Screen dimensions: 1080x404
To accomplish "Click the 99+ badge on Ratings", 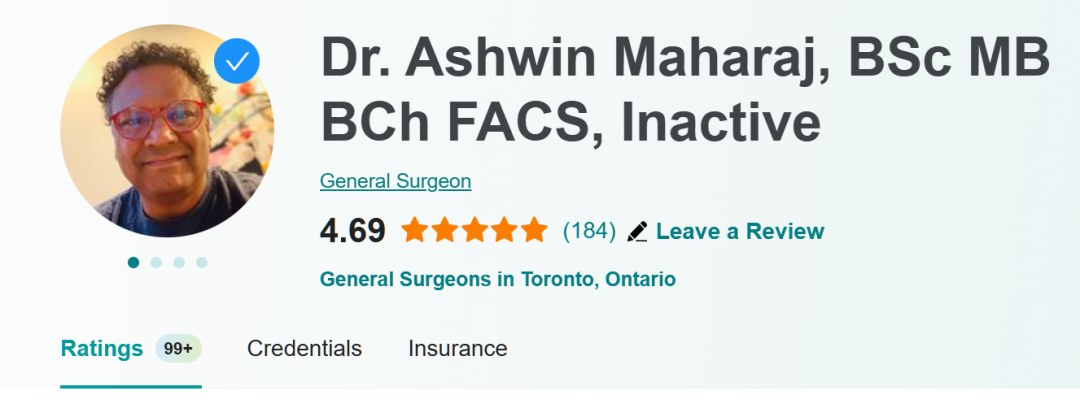I will click(x=179, y=349).
